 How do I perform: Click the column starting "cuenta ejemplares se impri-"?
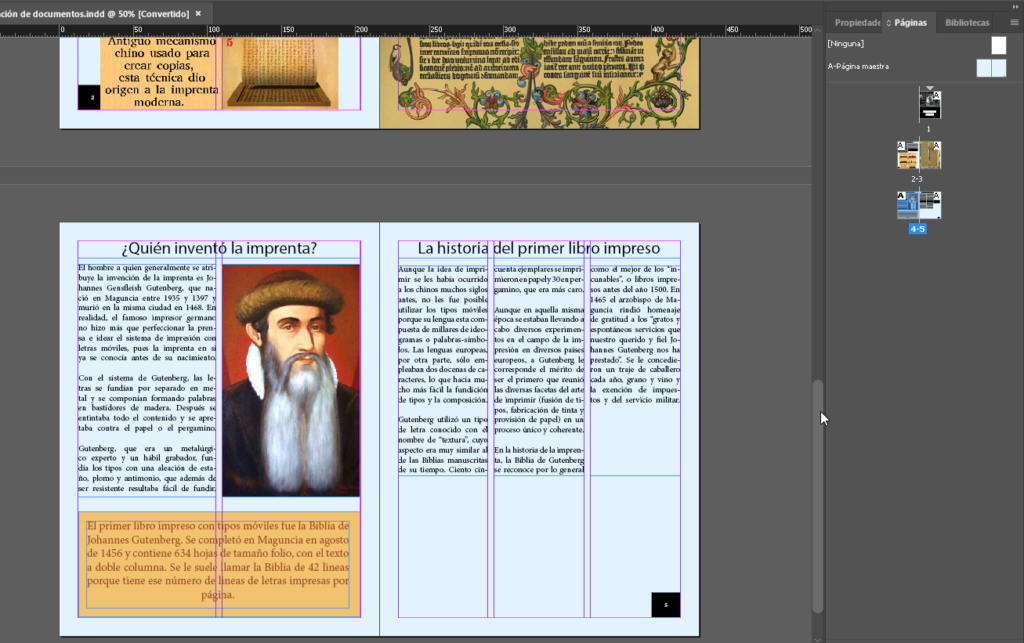point(539,369)
